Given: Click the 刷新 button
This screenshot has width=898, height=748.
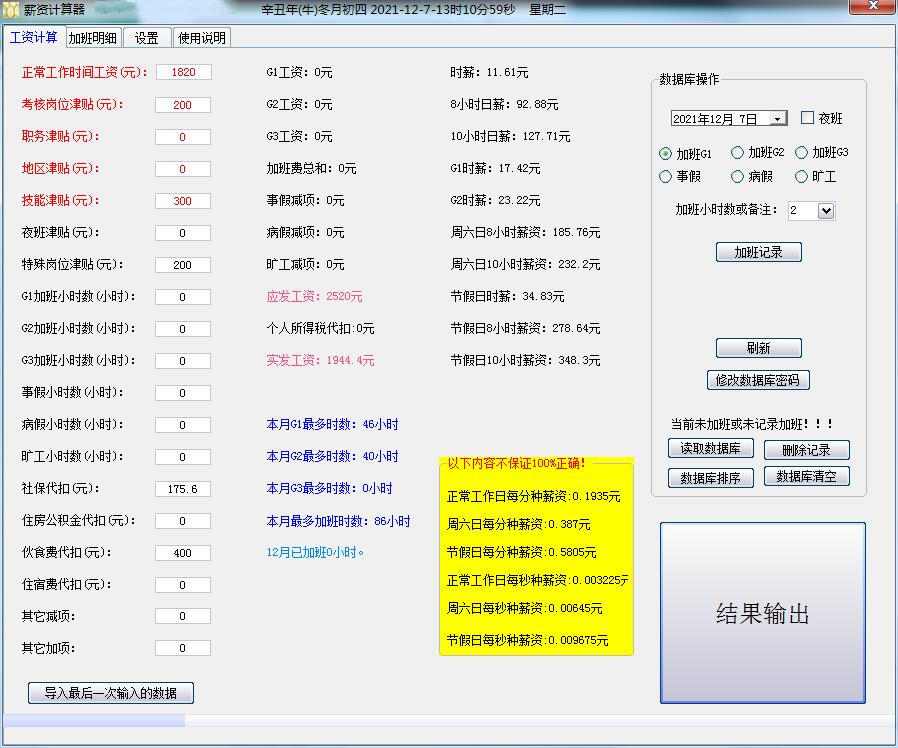Looking at the screenshot, I should pyautogui.click(x=758, y=348).
